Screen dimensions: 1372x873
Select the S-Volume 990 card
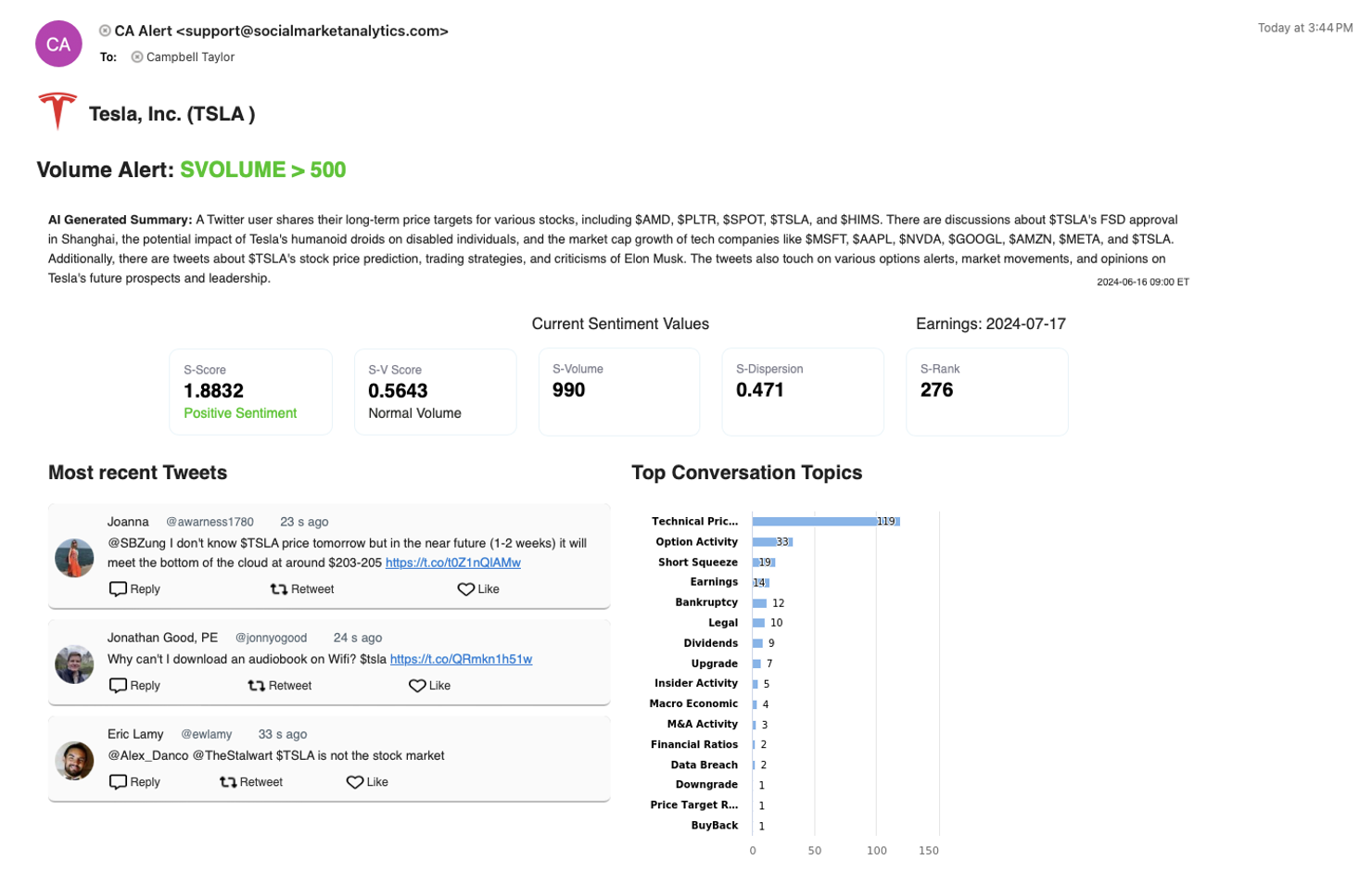[x=618, y=392]
